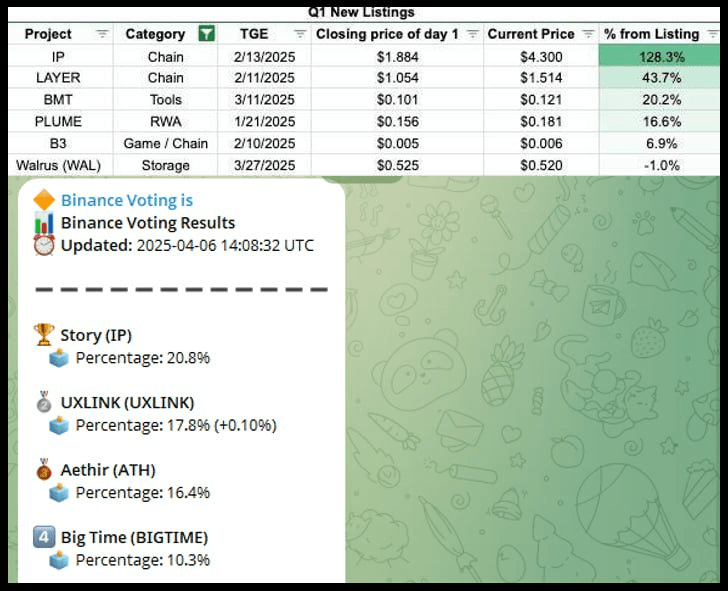
Task: Select the 'Category' column header
Action: (x=156, y=34)
